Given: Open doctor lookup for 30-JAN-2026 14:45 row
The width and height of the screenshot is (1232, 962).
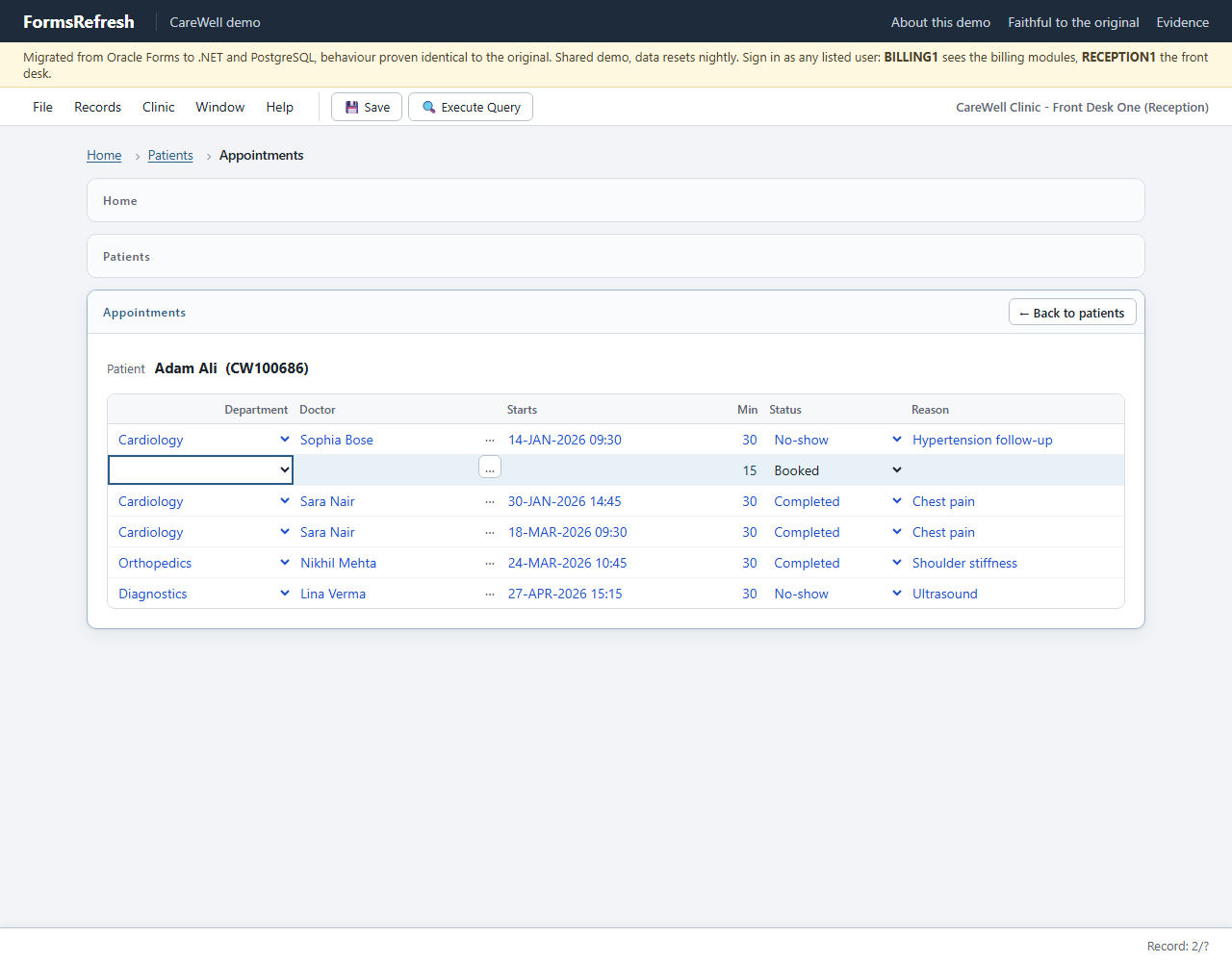Looking at the screenshot, I should [490, 501].
